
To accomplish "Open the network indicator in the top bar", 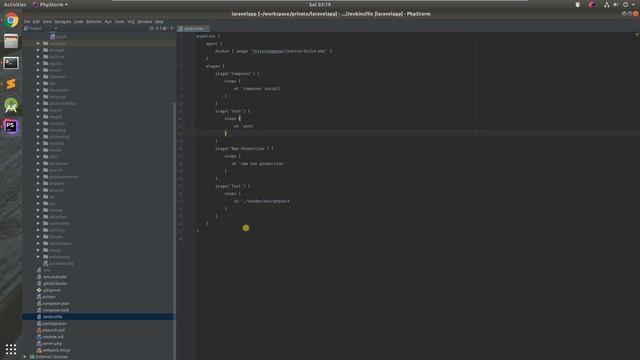I will click(x=607, y=4).
